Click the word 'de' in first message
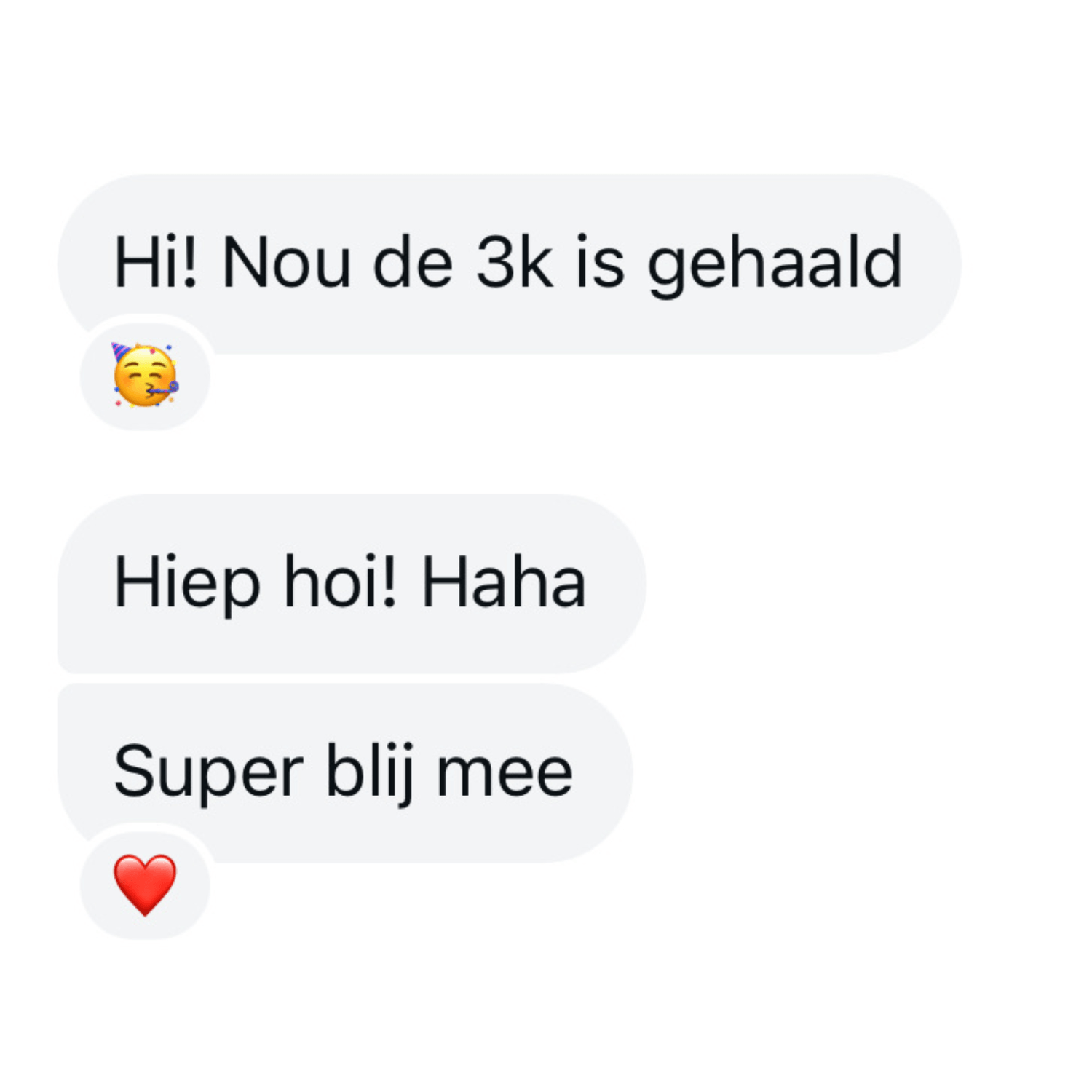Screen dimensions: 1092x1092 pos(413,262)
